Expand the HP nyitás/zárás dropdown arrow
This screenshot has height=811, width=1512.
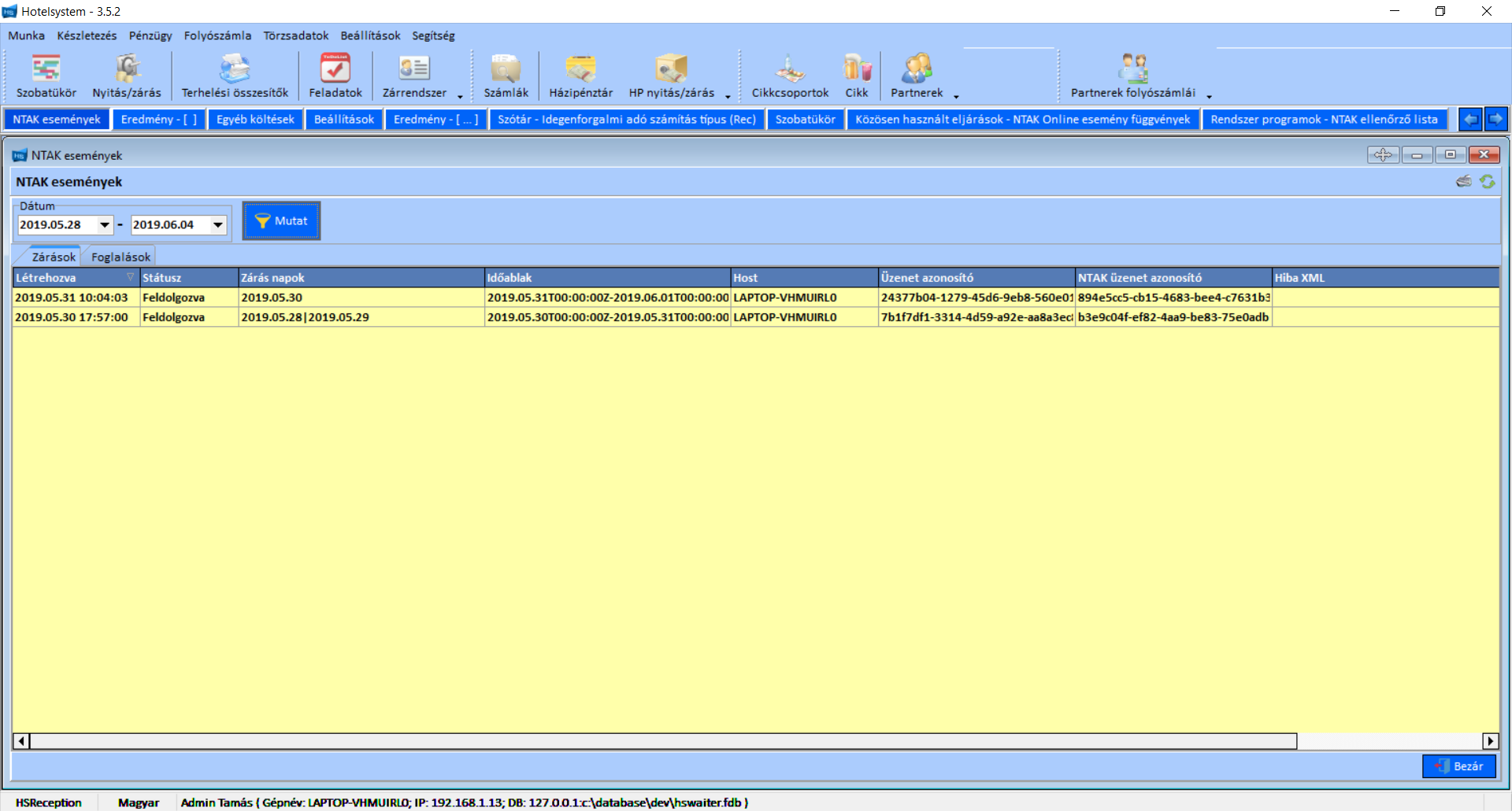(728, 97)
